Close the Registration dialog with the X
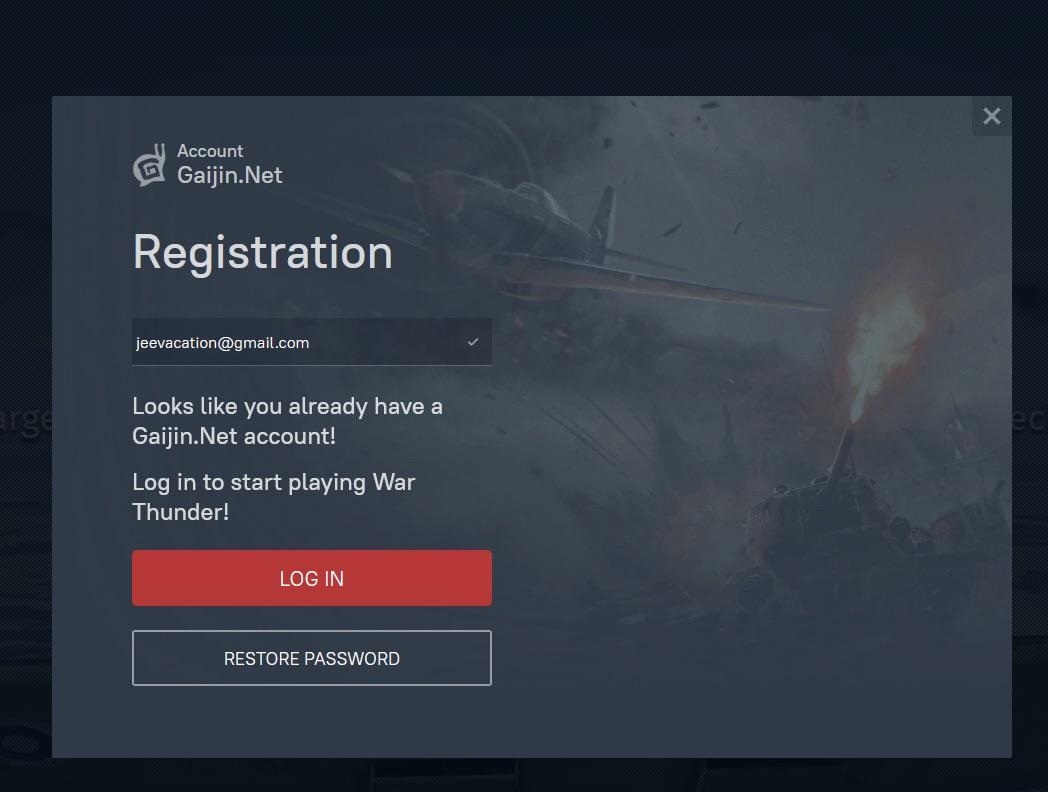The height and width of the screenshot is (792, 1048). 991,116
